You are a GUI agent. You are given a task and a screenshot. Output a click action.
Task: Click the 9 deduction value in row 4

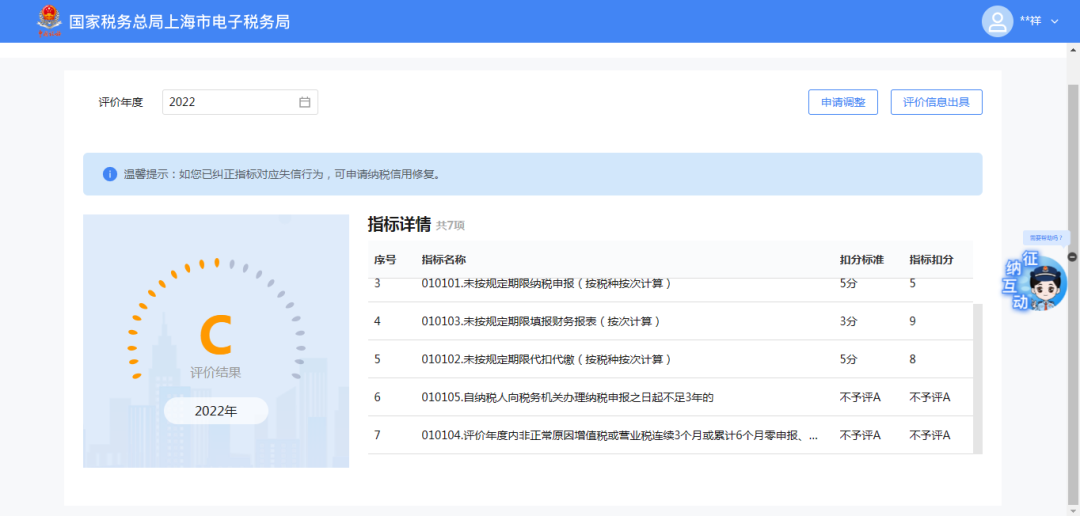pyautogui.click(x=913, y=321)
